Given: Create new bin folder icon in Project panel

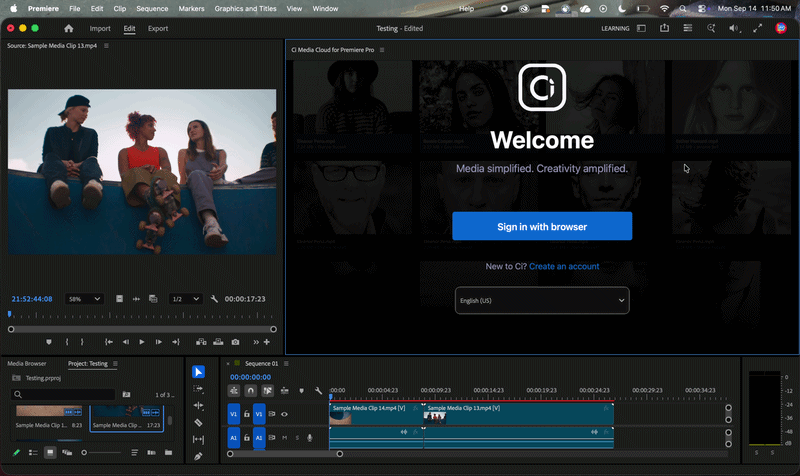Looking at the screenshot, I should click(168, 453).
